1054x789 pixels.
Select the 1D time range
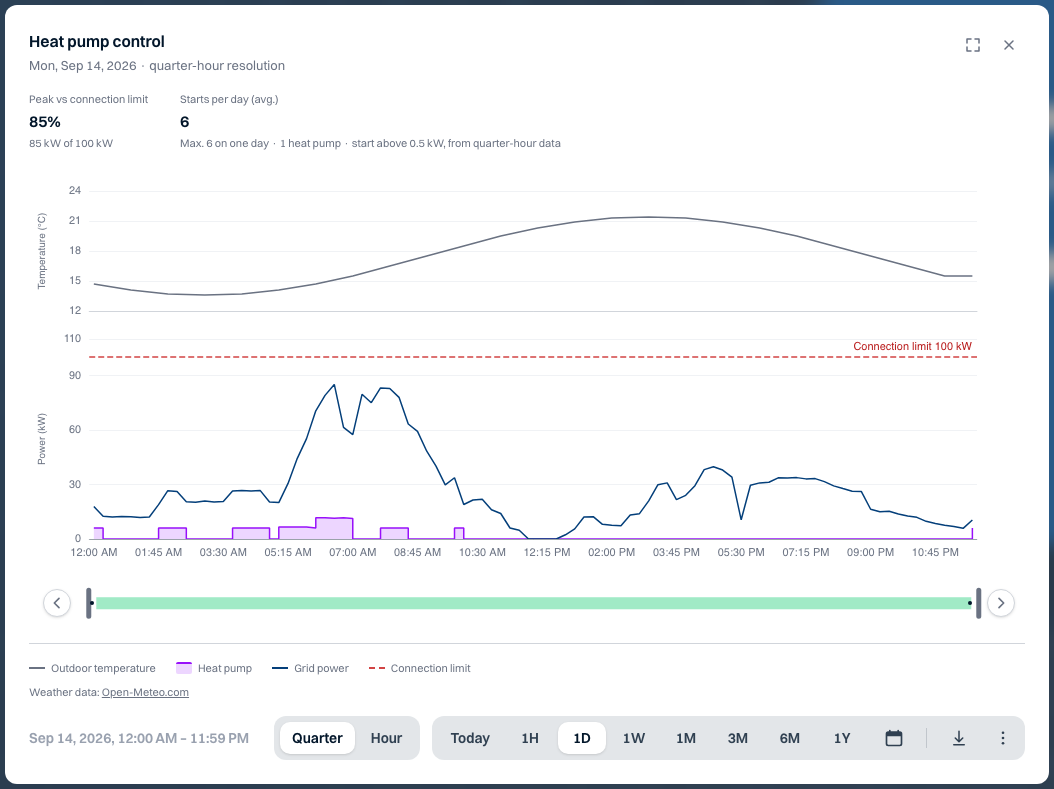tap(582, 738)
